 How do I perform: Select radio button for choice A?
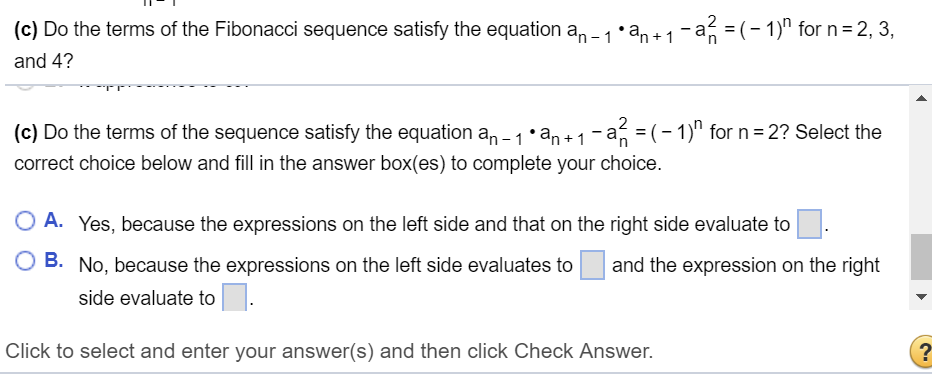click(x=25, y=221)
